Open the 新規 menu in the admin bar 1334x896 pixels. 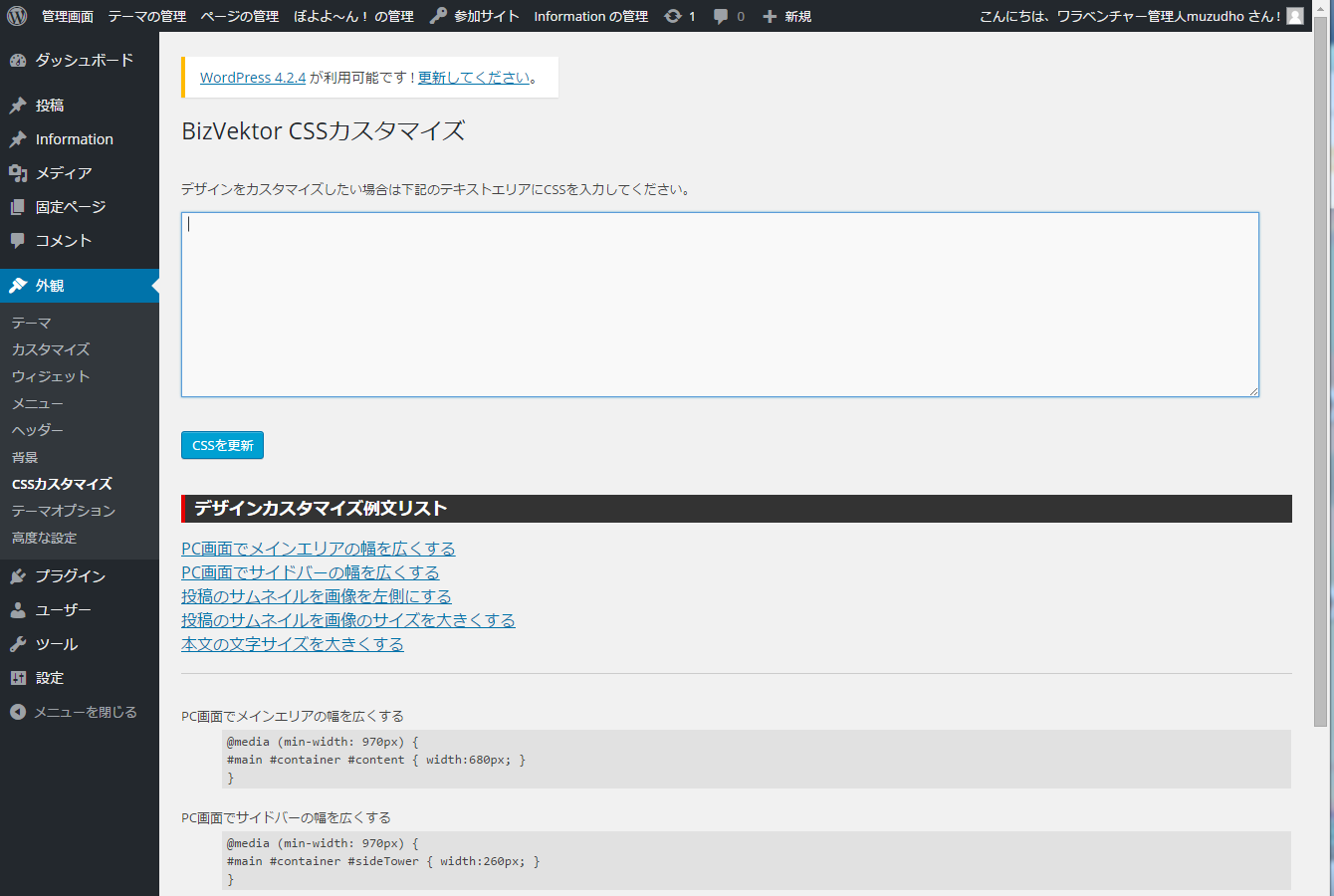tap(798, 16)
